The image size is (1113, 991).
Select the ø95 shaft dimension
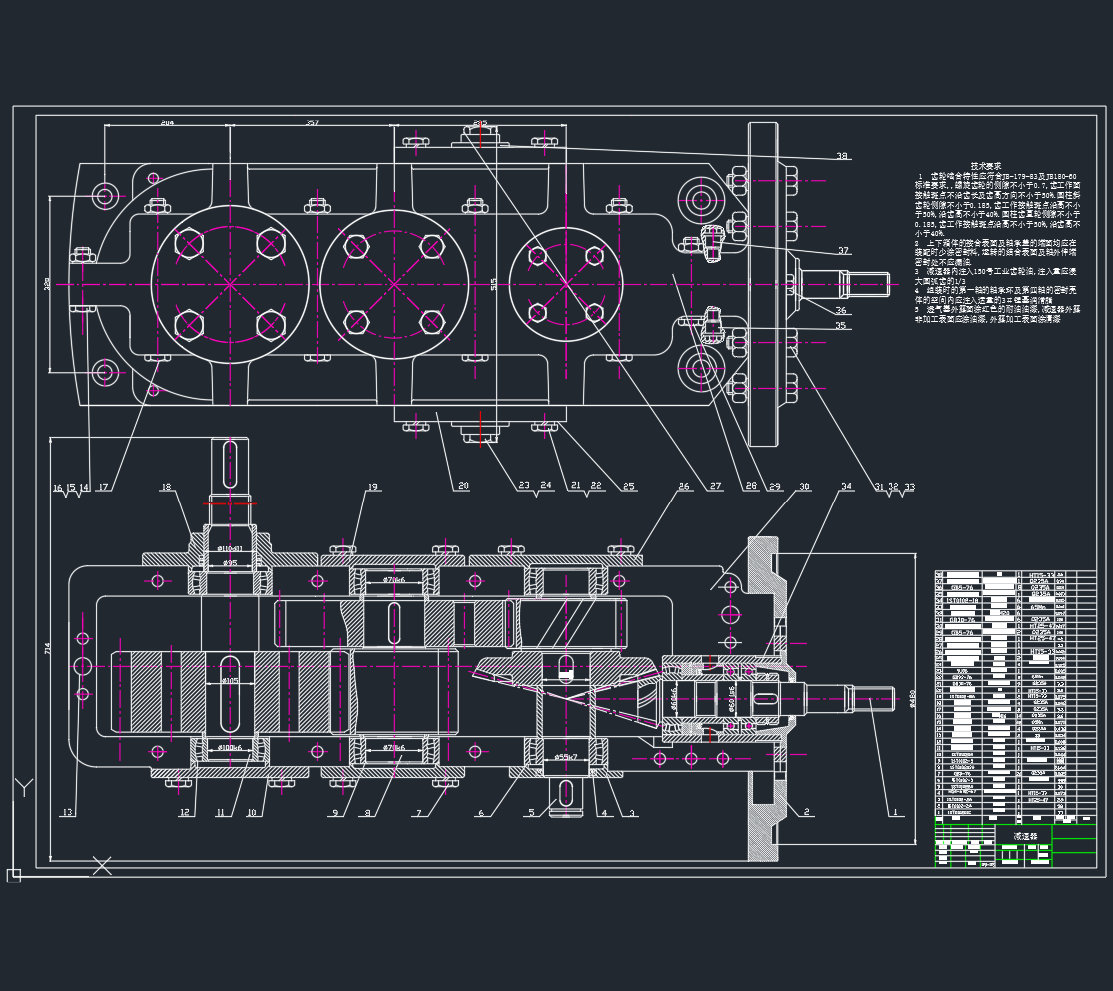coord(229,563)
